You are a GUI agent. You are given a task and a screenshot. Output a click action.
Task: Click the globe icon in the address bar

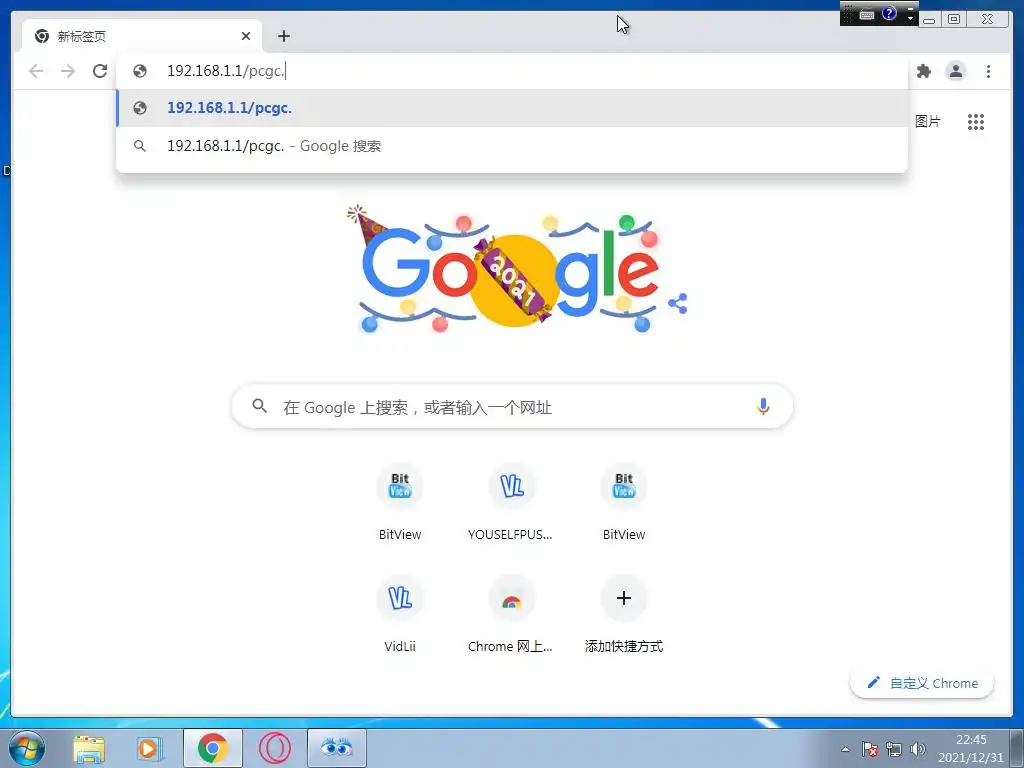pos(140,71)
